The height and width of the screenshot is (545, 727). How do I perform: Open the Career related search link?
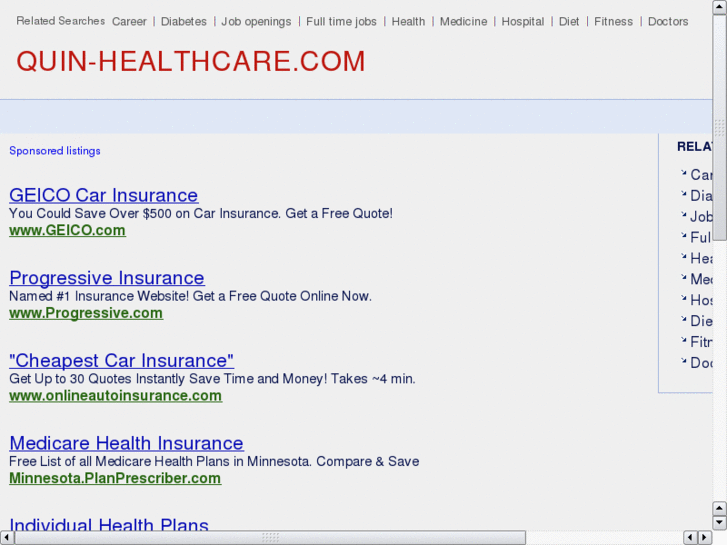pyautogui.click(x=129, y=21)
